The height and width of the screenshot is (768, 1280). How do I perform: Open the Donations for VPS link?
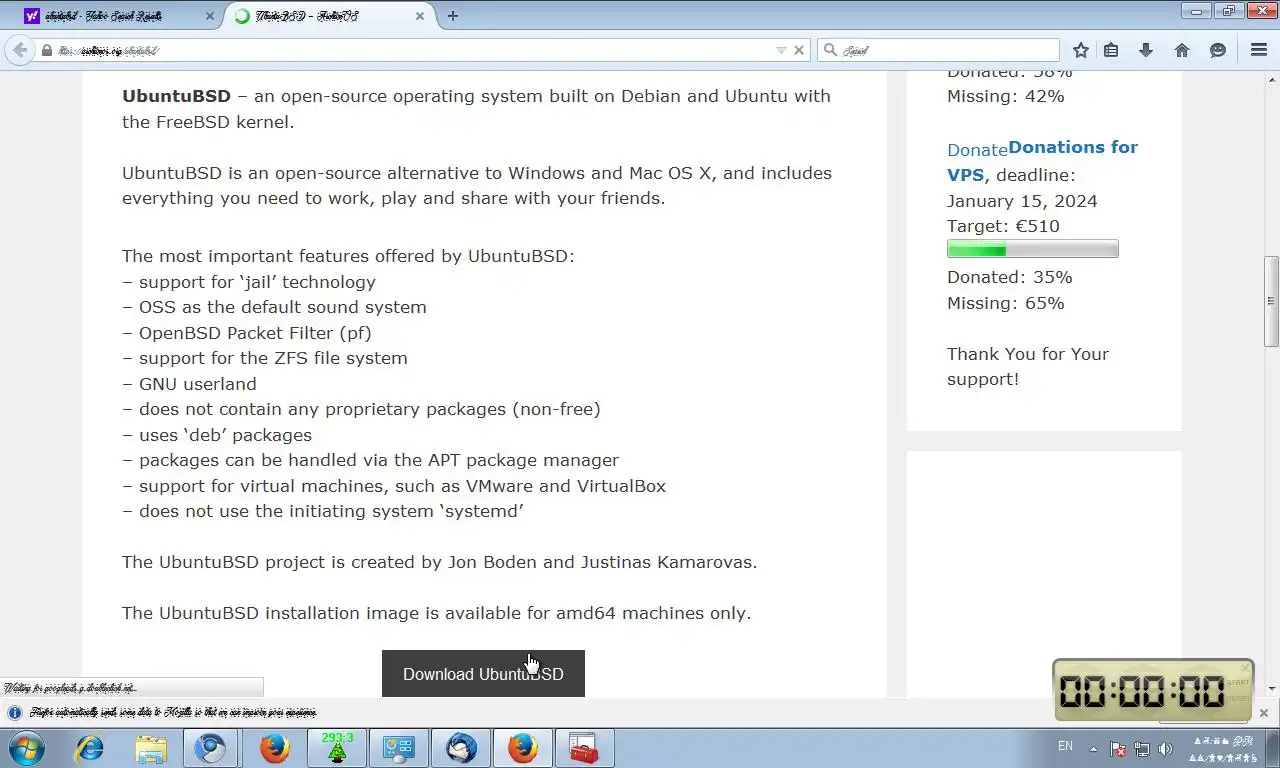tap(1042, 160)
